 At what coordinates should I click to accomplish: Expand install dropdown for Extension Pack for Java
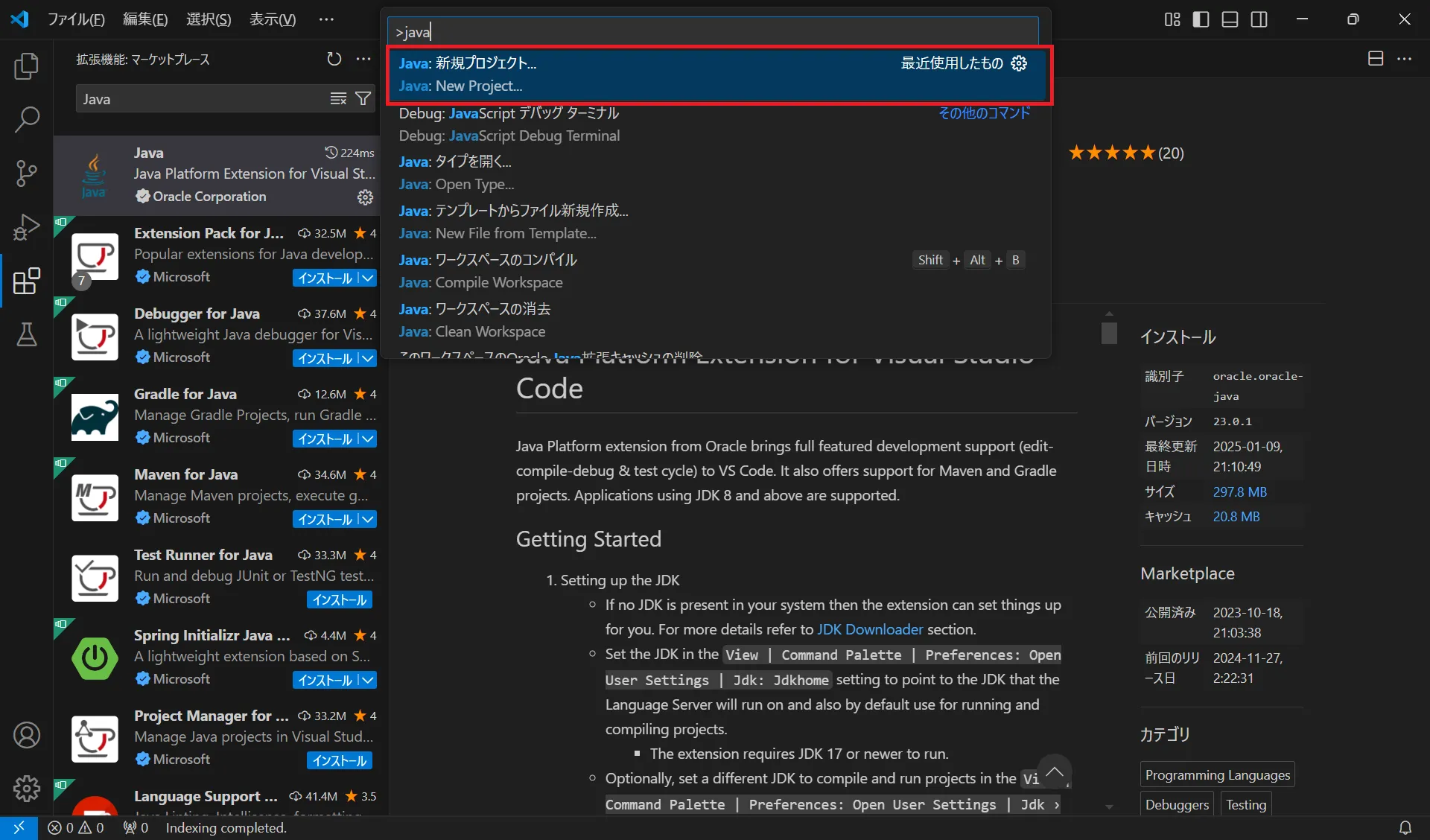click(367, 278)
